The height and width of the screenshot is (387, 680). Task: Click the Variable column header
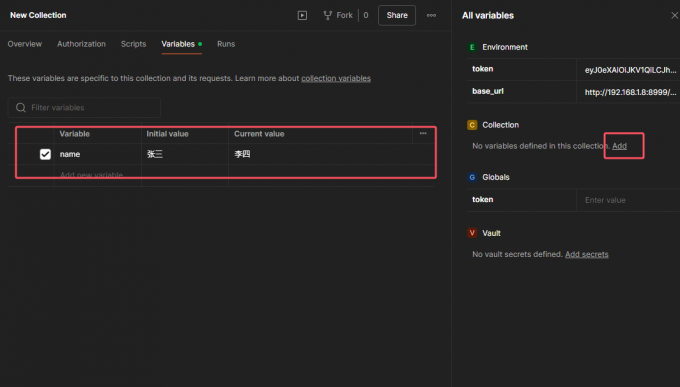click(75, 134)
